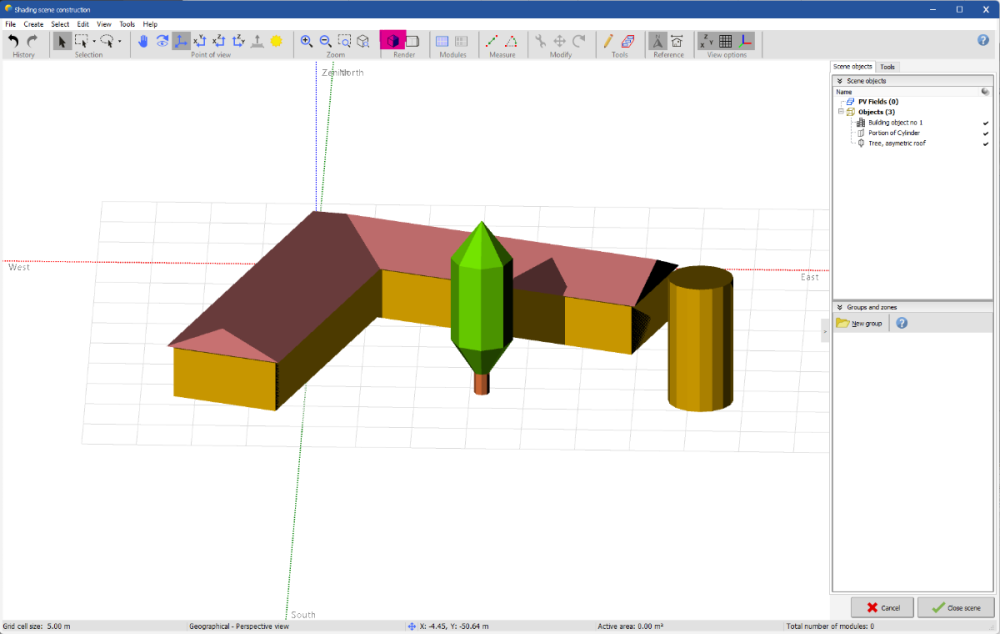1000x634 pixels.
Task: Click the New group button
Action: [860, 324]
